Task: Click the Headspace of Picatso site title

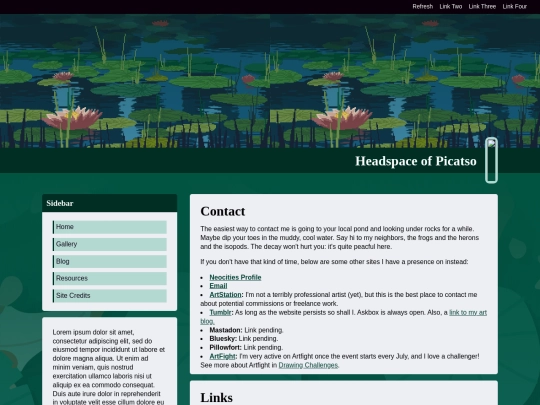Action: pos(416,161)
